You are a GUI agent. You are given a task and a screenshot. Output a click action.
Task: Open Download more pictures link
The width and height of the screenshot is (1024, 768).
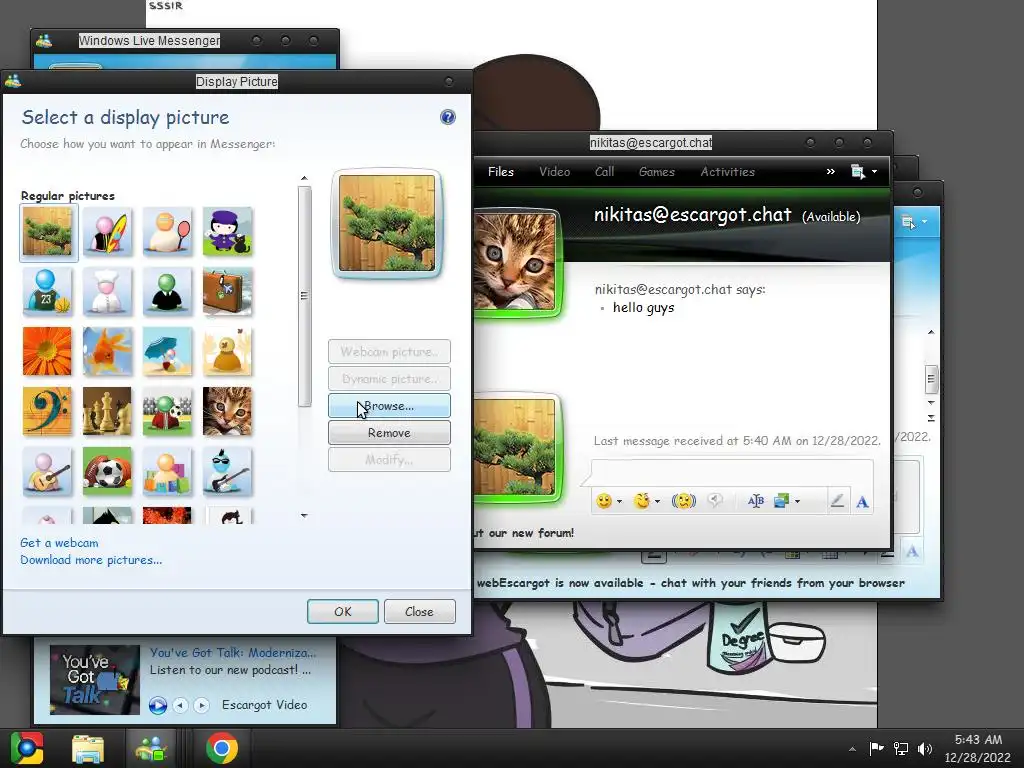(91, 560)
